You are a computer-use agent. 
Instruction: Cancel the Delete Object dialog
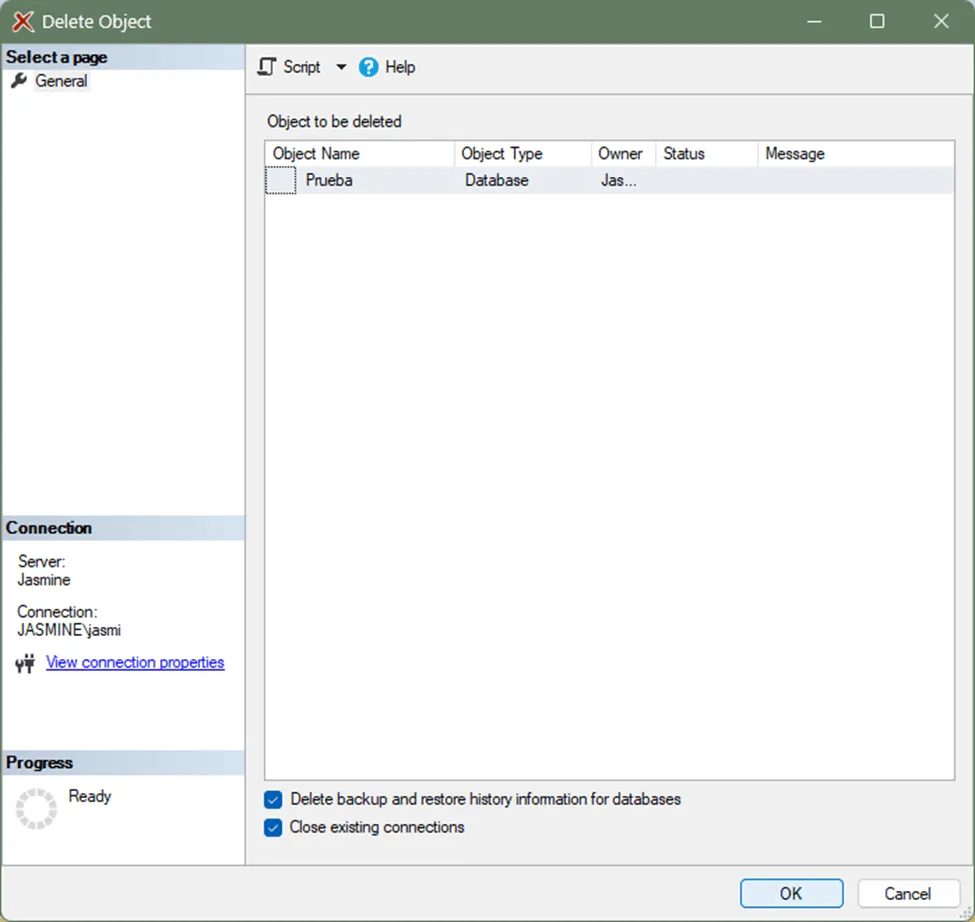point(907,893)
